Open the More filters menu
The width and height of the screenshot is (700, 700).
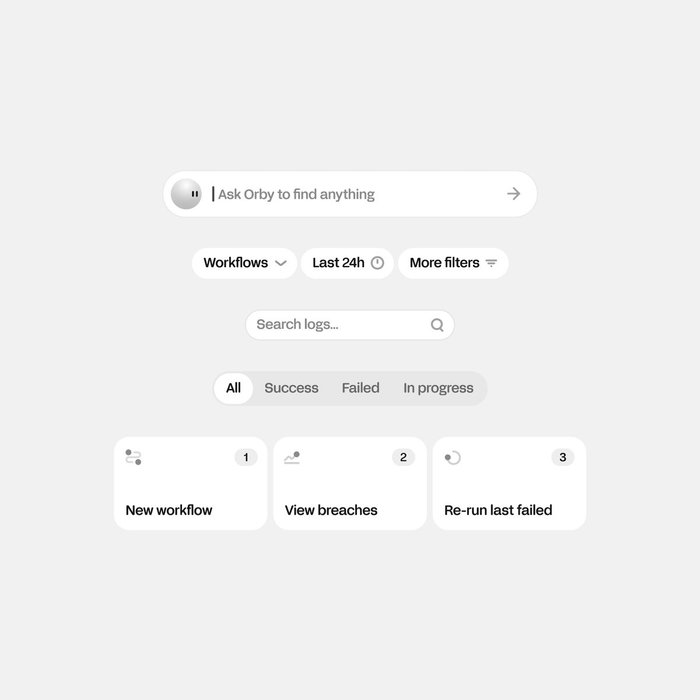tap(453, 263)
